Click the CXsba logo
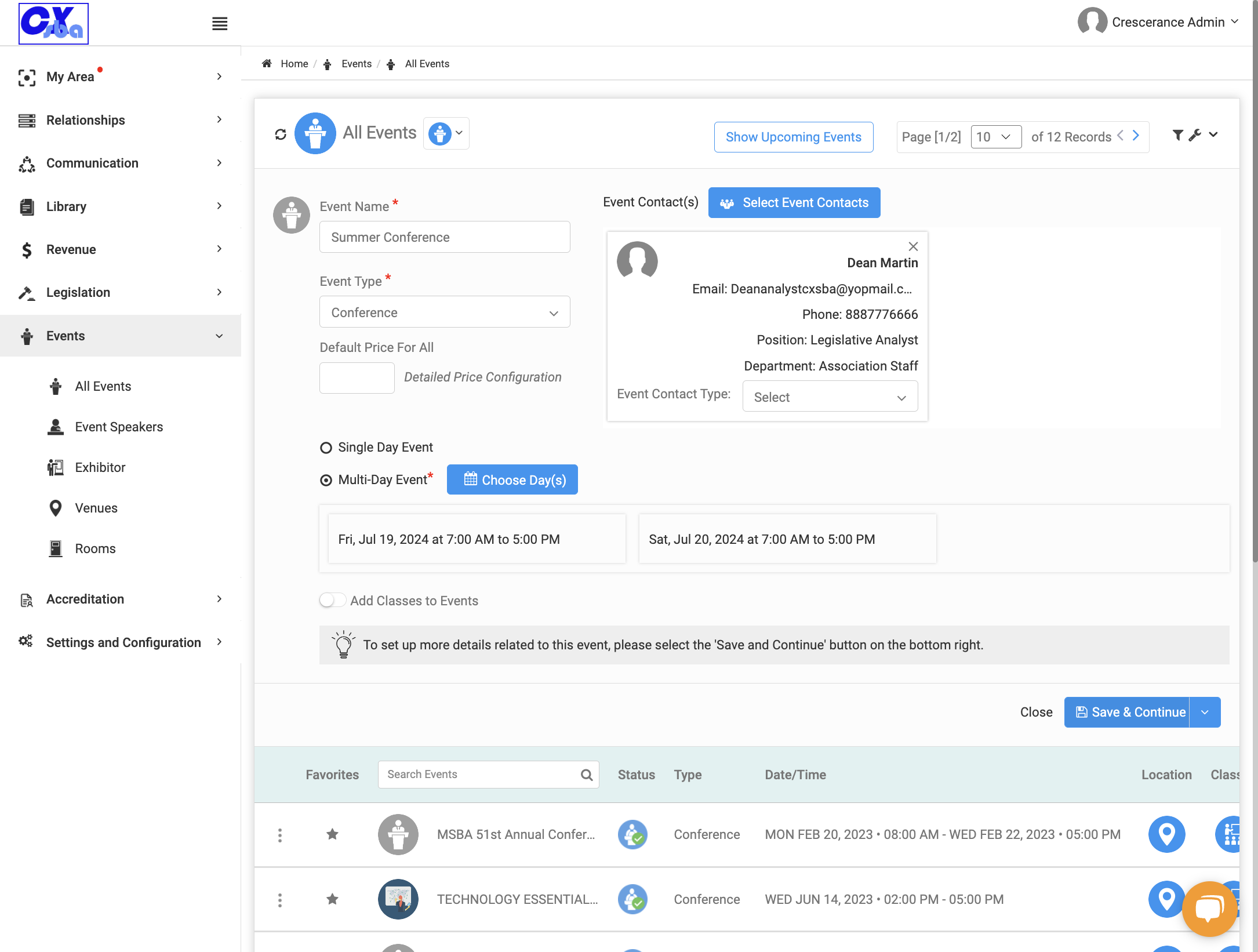This screenshot has width=1258, height=952. pos(53,24)
